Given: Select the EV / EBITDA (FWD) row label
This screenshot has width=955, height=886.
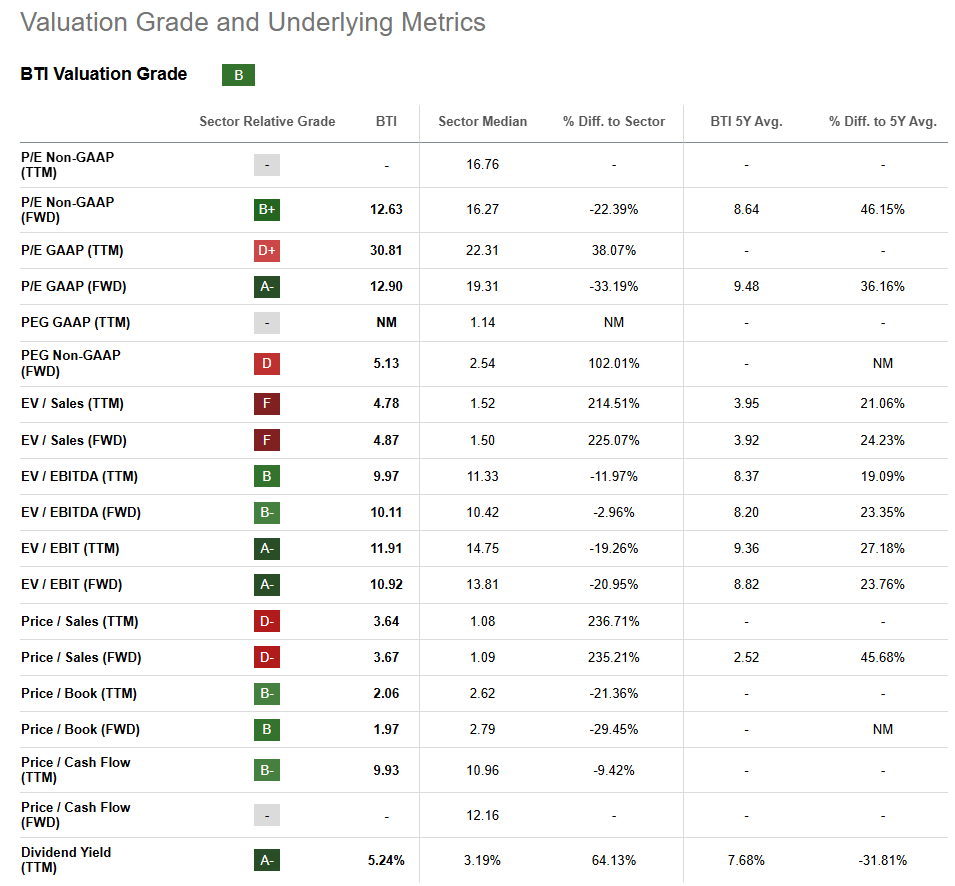Looking at the screenshot, I should (x=80, y=512).
